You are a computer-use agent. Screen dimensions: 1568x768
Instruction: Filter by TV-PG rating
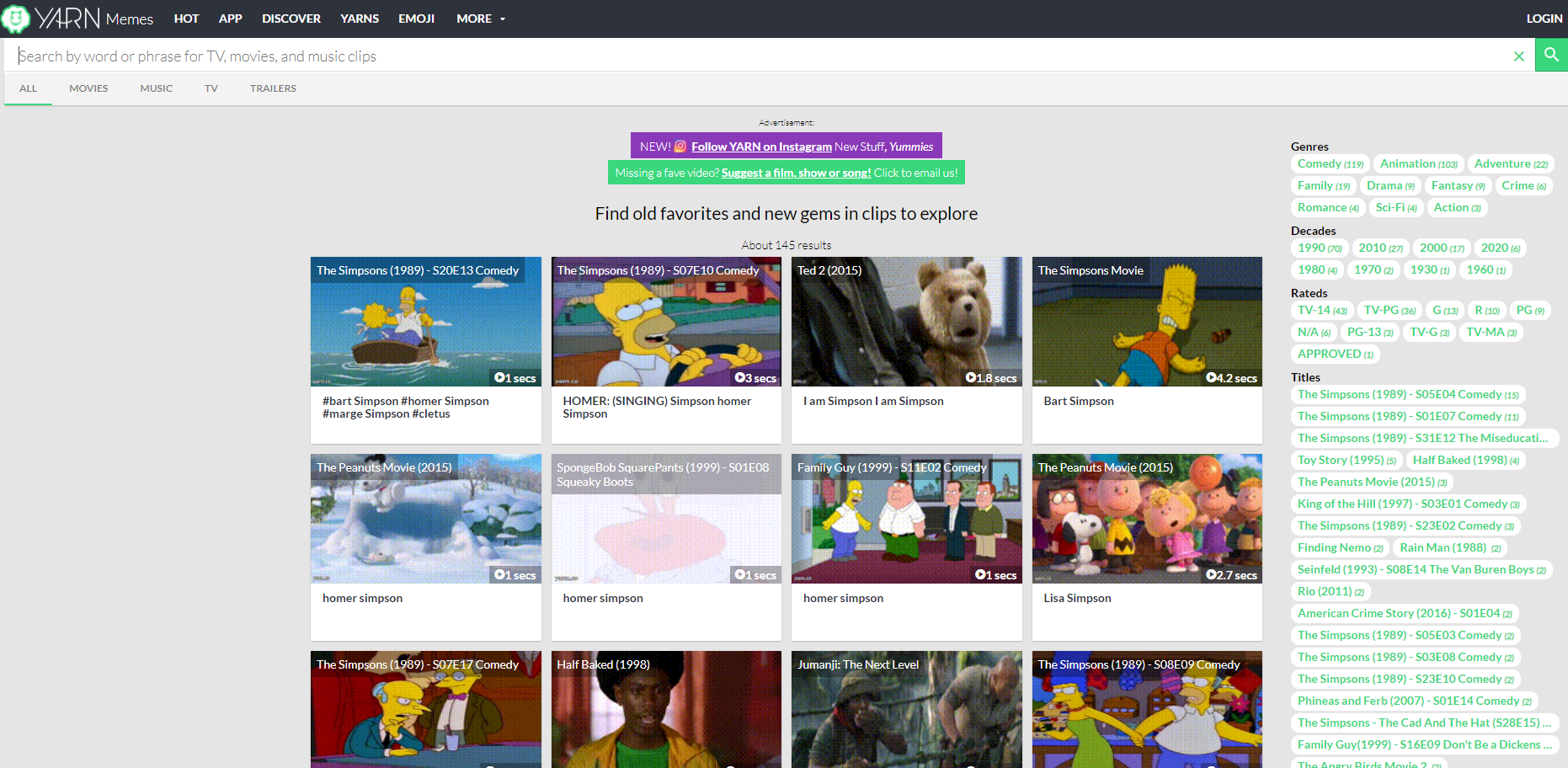[1389, 310]
